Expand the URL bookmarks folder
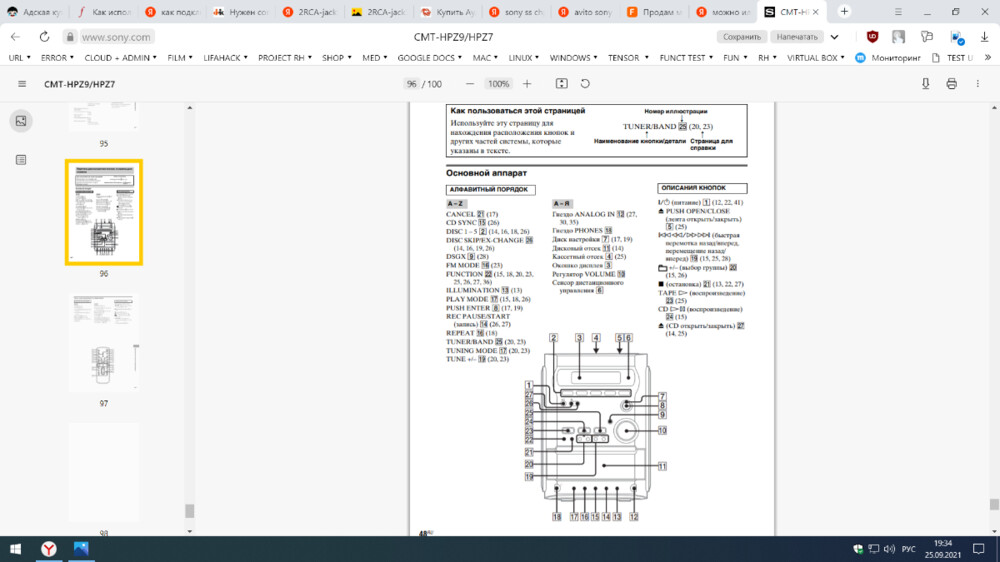The image size is (1000, 562). pos(19,57)
